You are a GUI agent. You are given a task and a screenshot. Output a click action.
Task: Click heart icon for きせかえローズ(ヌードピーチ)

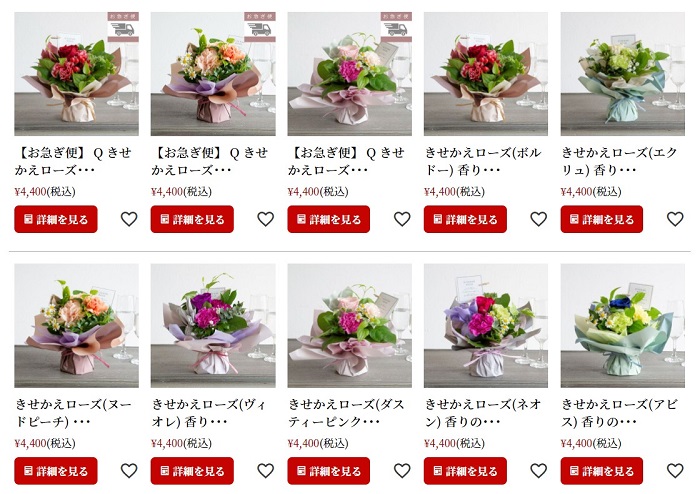pos(129,471)
